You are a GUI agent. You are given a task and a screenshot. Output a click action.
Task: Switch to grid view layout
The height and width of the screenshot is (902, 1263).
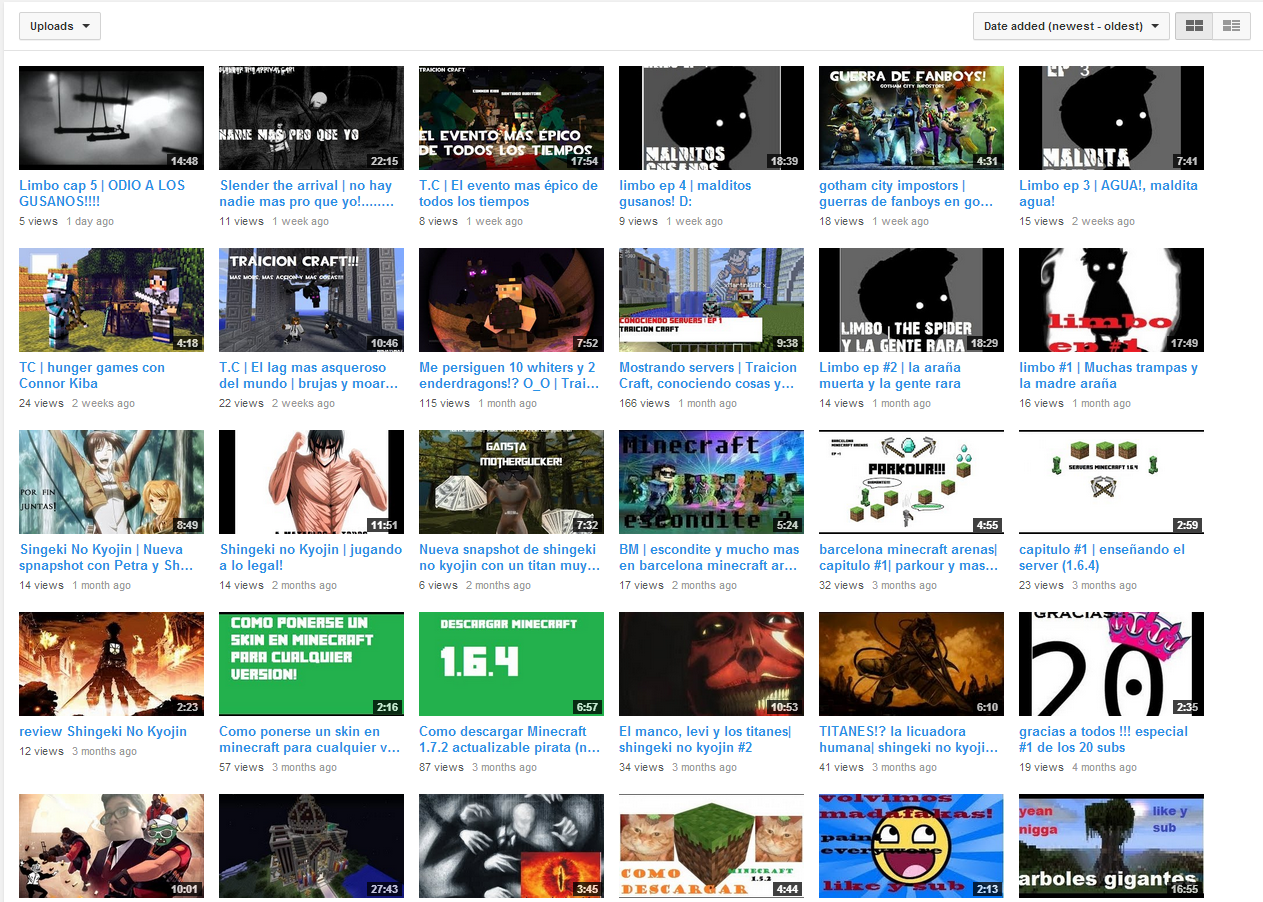(1194, 26)
